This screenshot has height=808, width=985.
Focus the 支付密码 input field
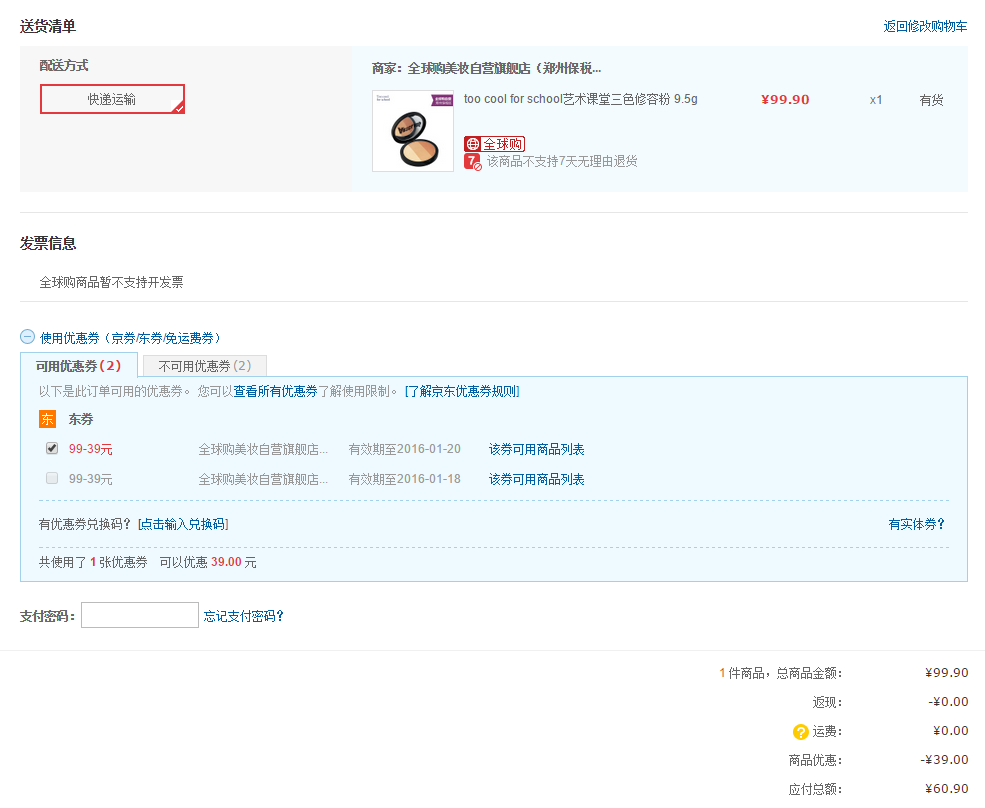[140, 615]
